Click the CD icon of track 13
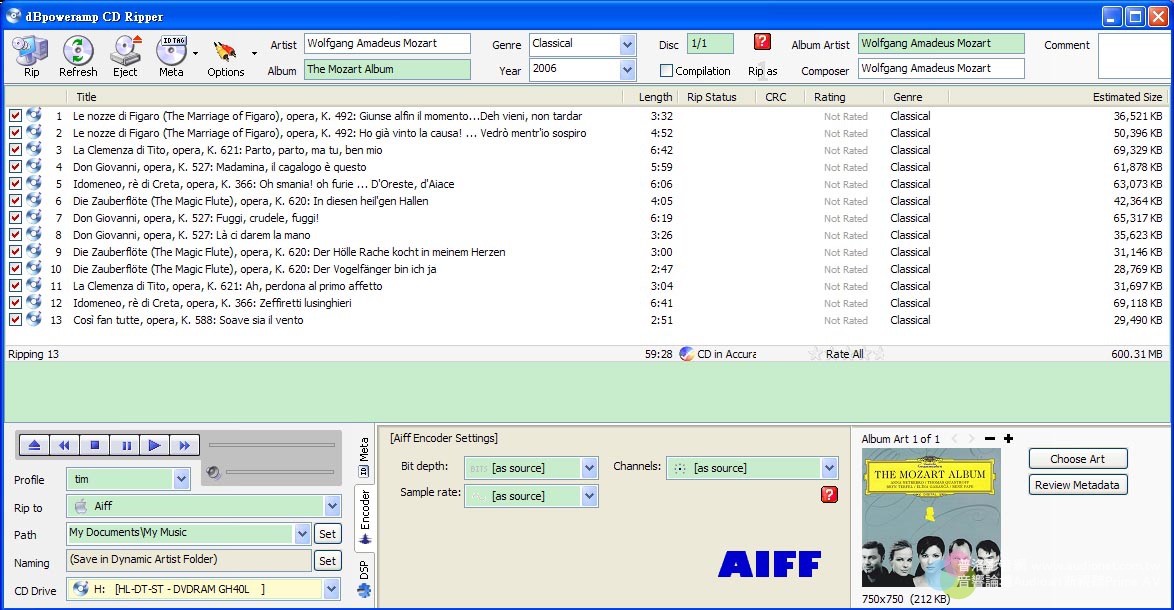Image resolution: width=1174 pixels, height=610 pixels. pyautogui.click(x=34, y=319)
